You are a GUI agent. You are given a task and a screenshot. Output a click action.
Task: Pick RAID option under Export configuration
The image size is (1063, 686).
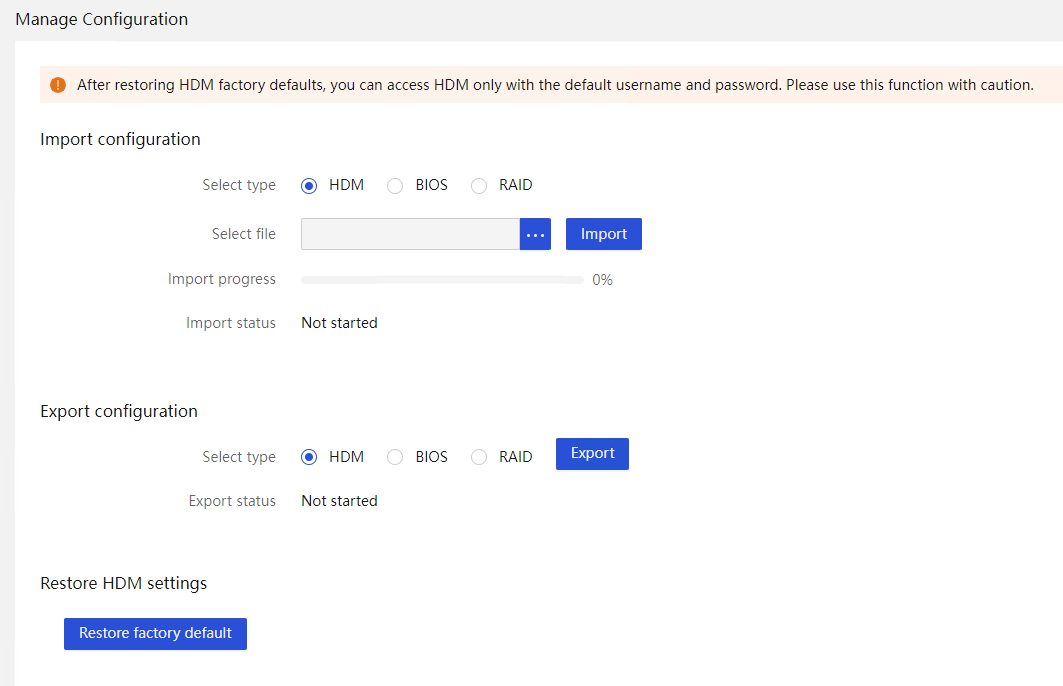pyautogui.click(x=479, y=458)
